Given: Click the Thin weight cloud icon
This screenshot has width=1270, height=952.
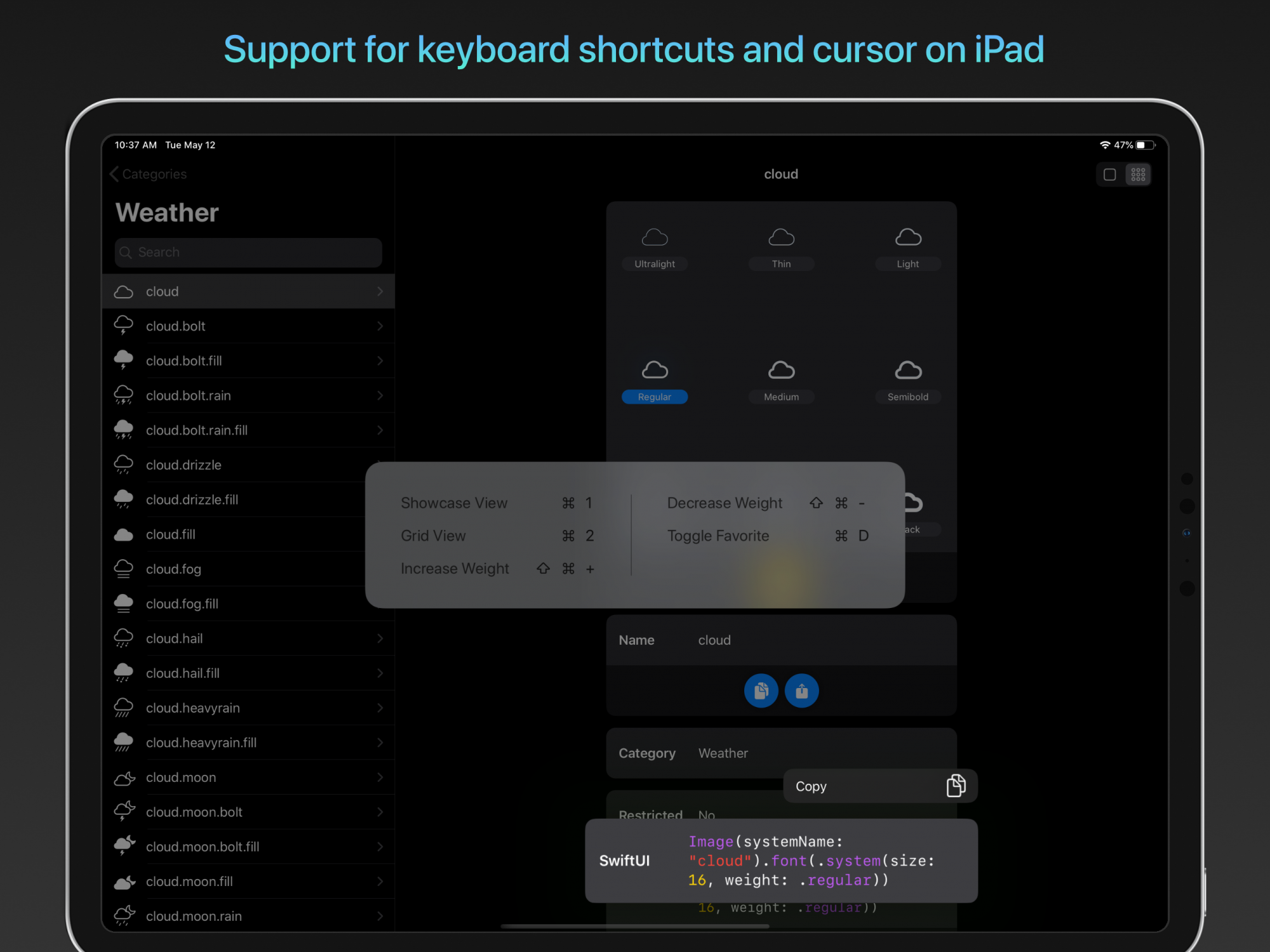Looking at the screenshot, I should tap(781, 237).
